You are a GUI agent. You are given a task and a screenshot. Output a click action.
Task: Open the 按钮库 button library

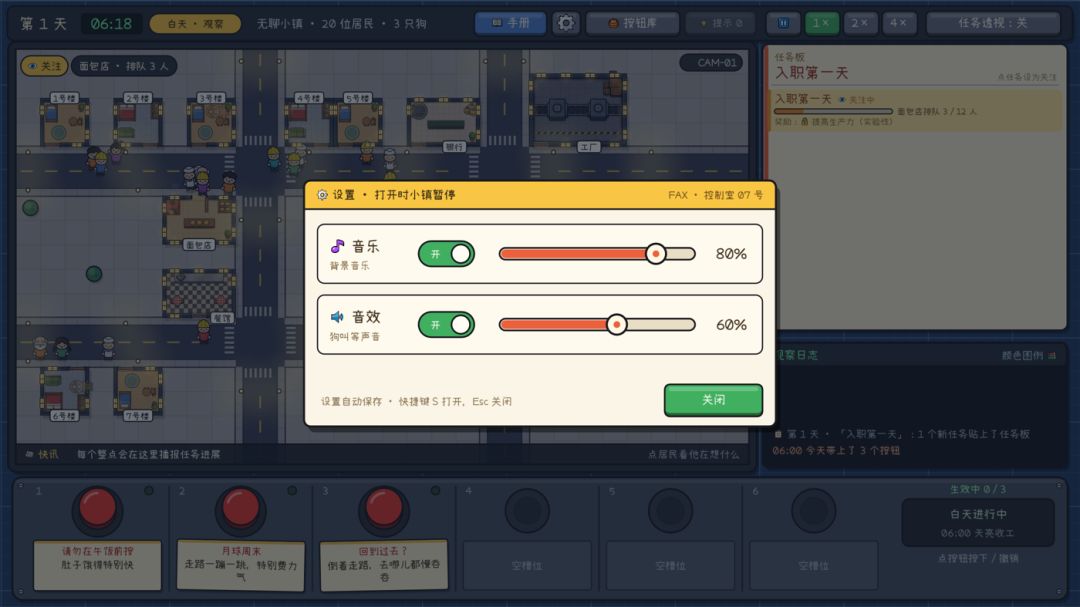[x=632, y=23]
